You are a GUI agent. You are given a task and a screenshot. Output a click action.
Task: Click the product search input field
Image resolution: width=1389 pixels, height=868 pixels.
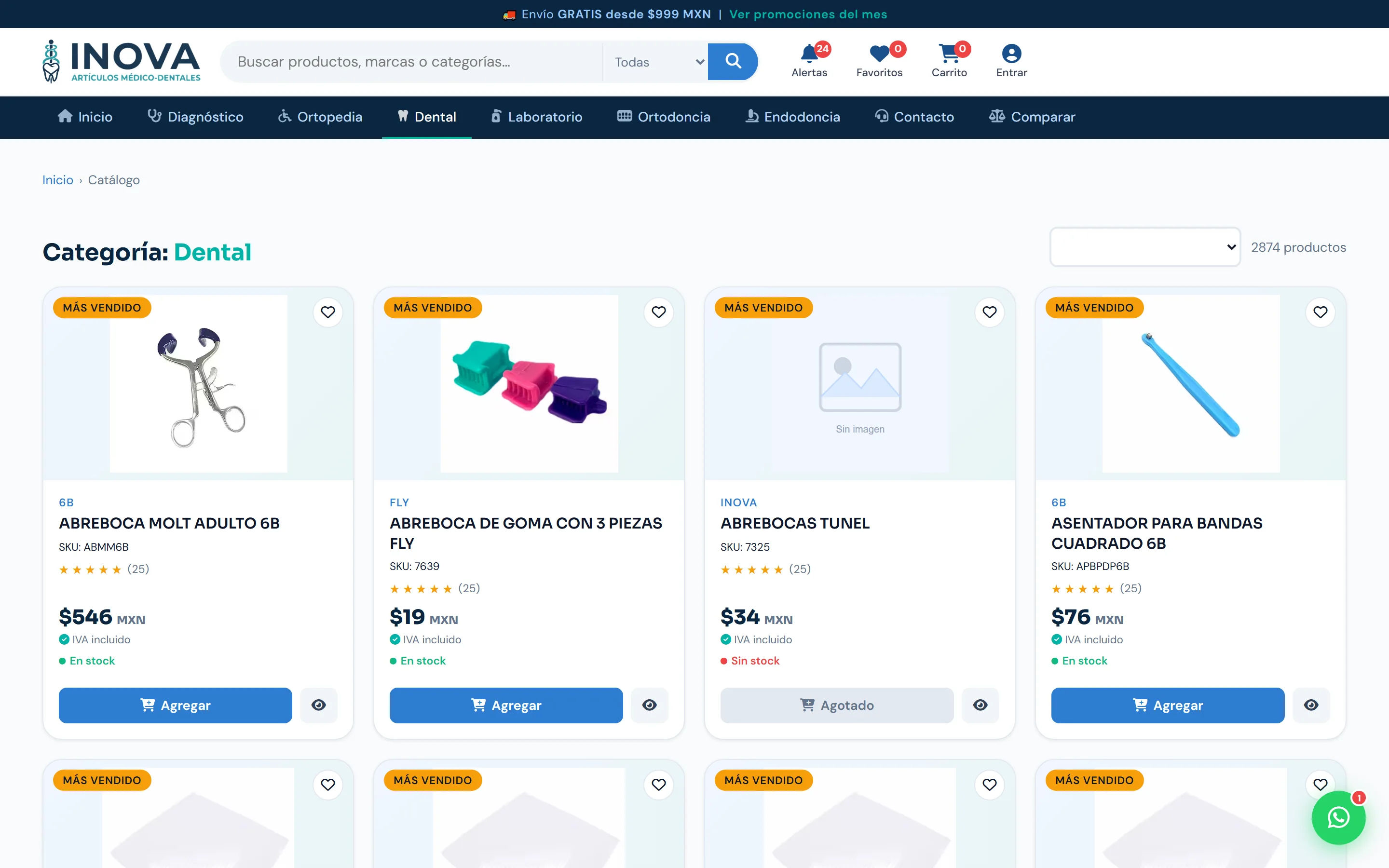coord(412,62)
